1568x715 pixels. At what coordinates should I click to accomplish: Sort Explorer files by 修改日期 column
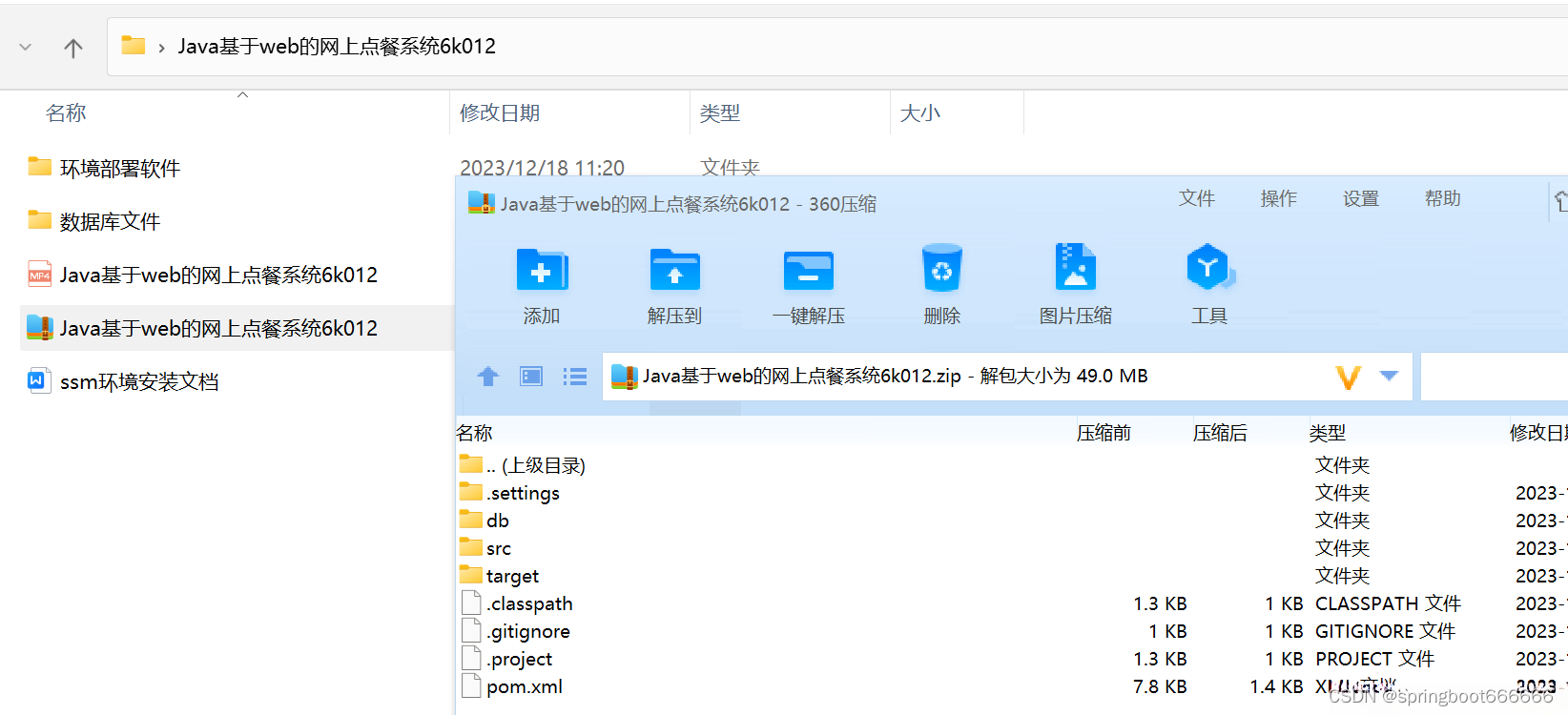point(500,112)
